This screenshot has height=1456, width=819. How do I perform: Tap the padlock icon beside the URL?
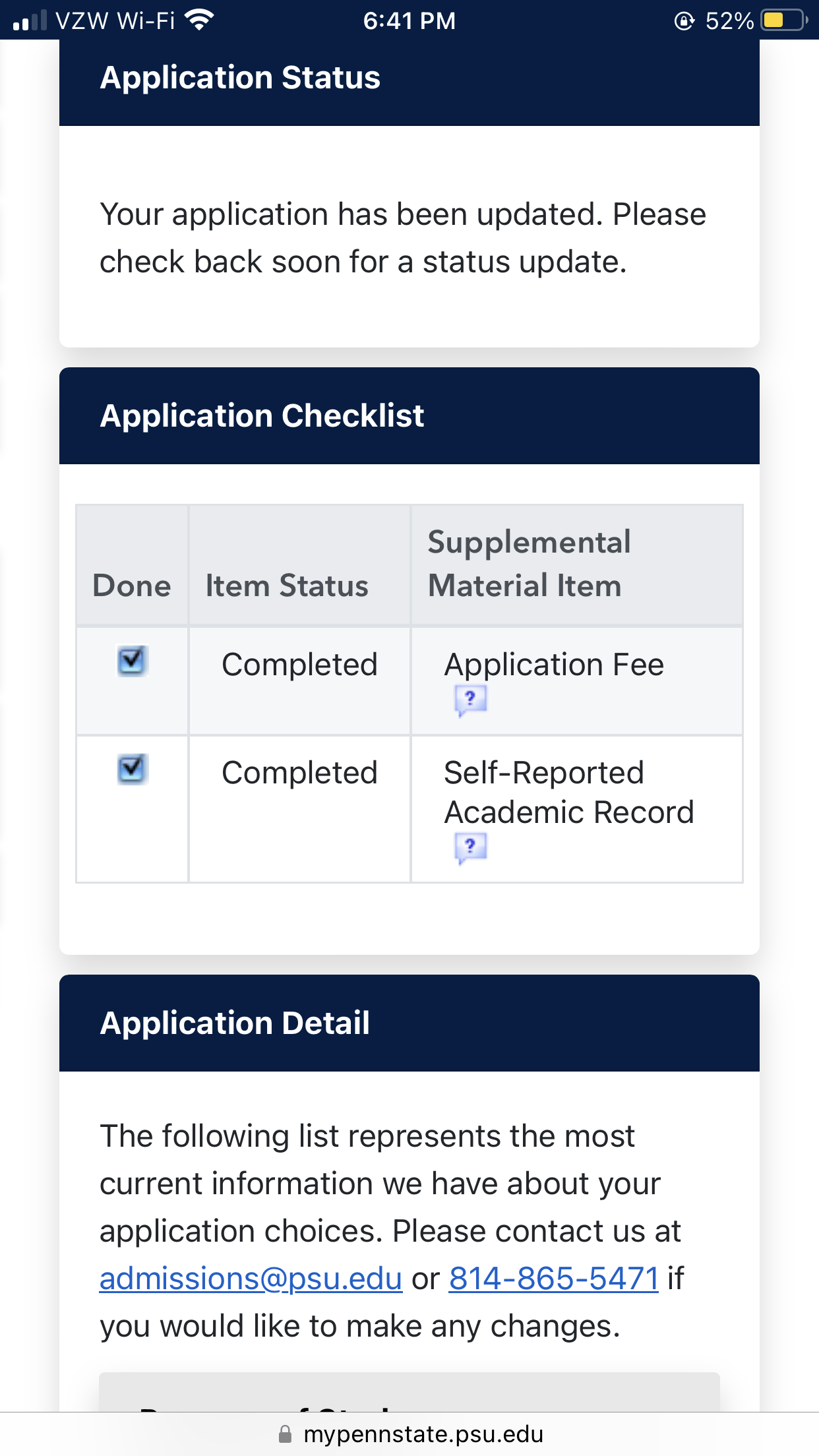tap(285, 1434)
